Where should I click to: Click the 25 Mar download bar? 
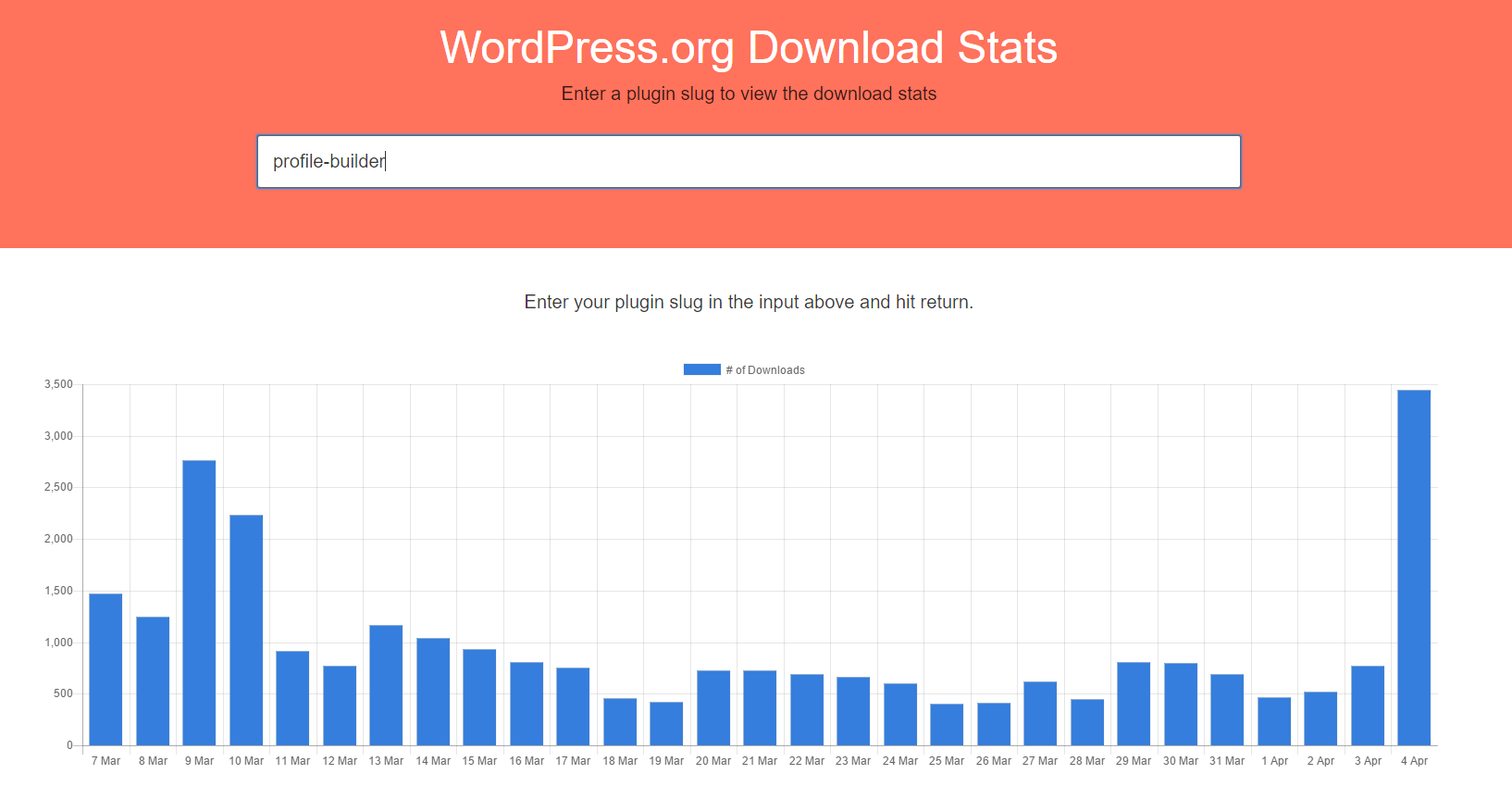[947, 724]
